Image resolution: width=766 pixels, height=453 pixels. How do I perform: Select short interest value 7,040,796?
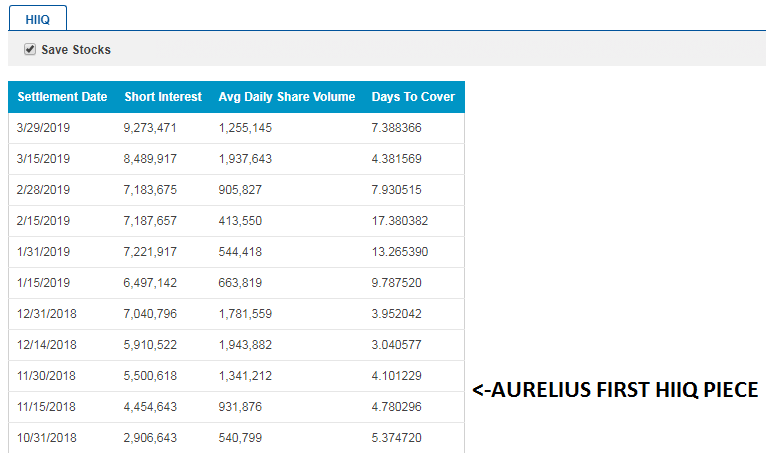[x=150, y=314]
